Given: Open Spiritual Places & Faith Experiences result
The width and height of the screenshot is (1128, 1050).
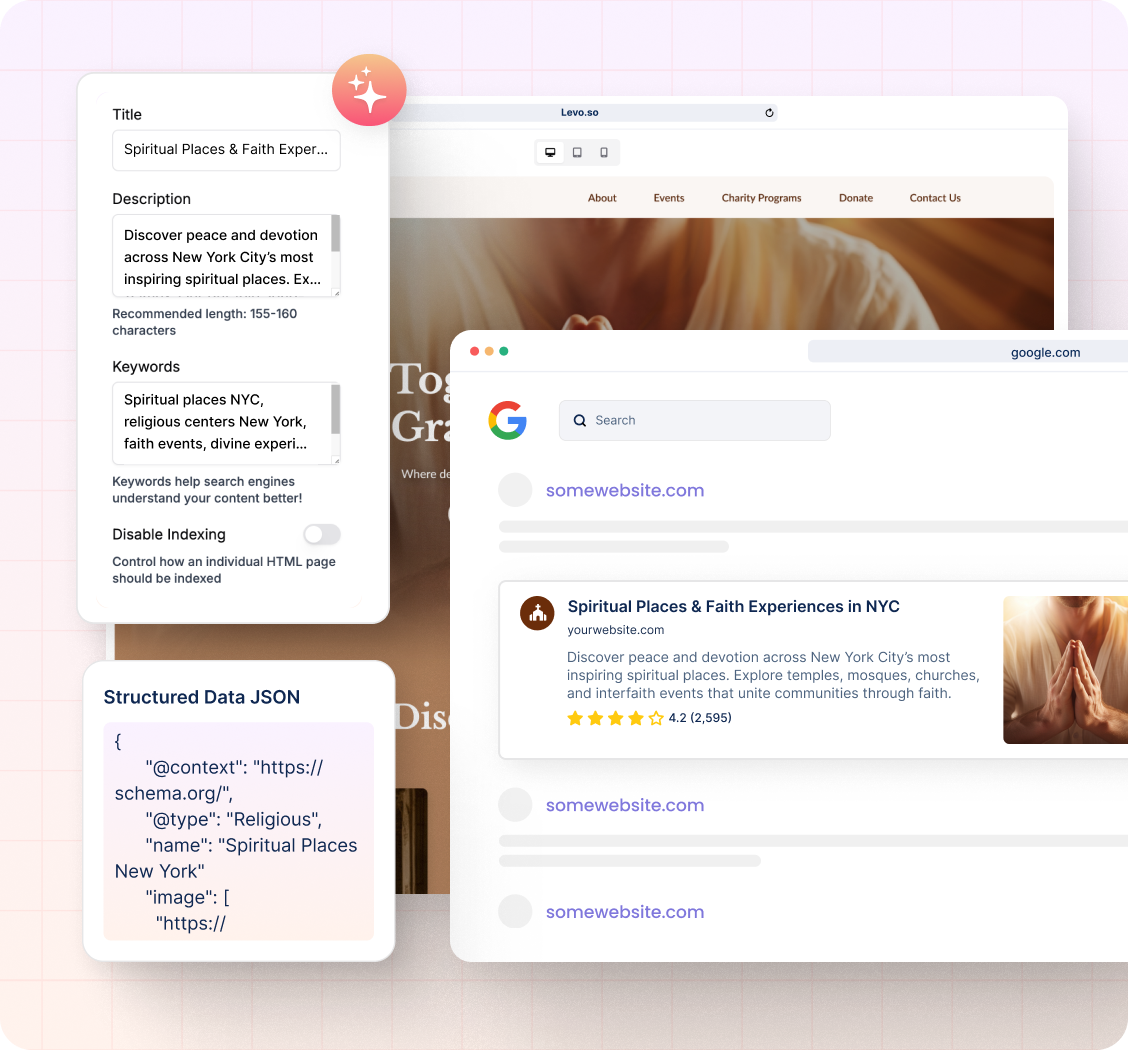Looking at the screenshot, I should (x=733, y=607).
